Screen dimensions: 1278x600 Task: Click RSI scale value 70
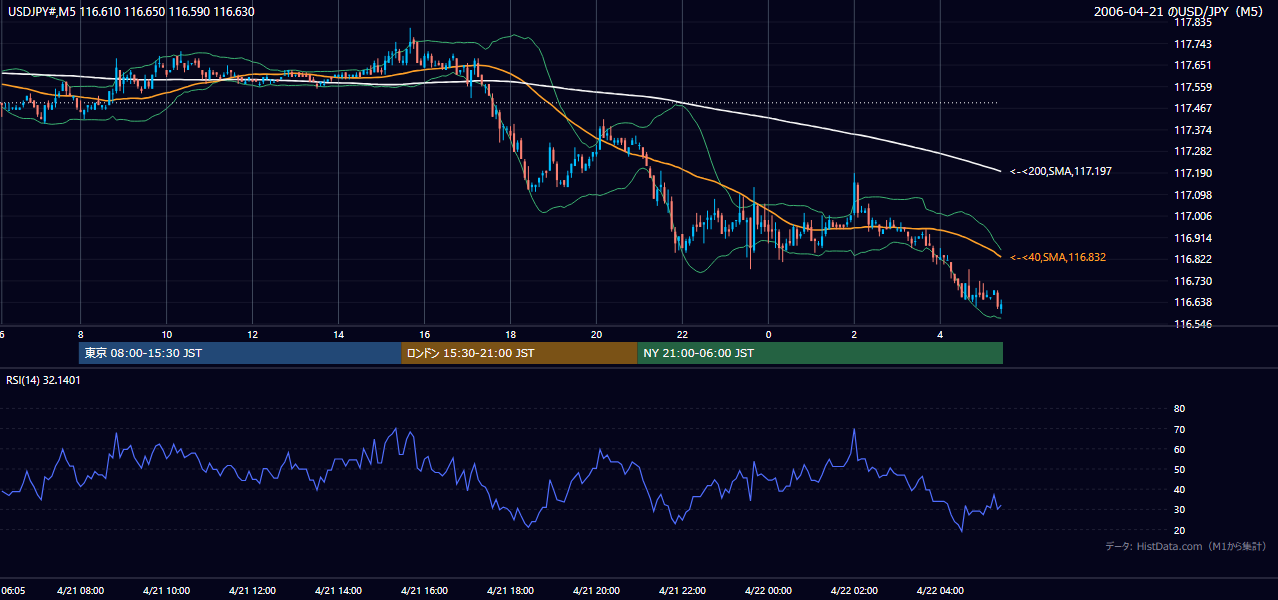1179,429
